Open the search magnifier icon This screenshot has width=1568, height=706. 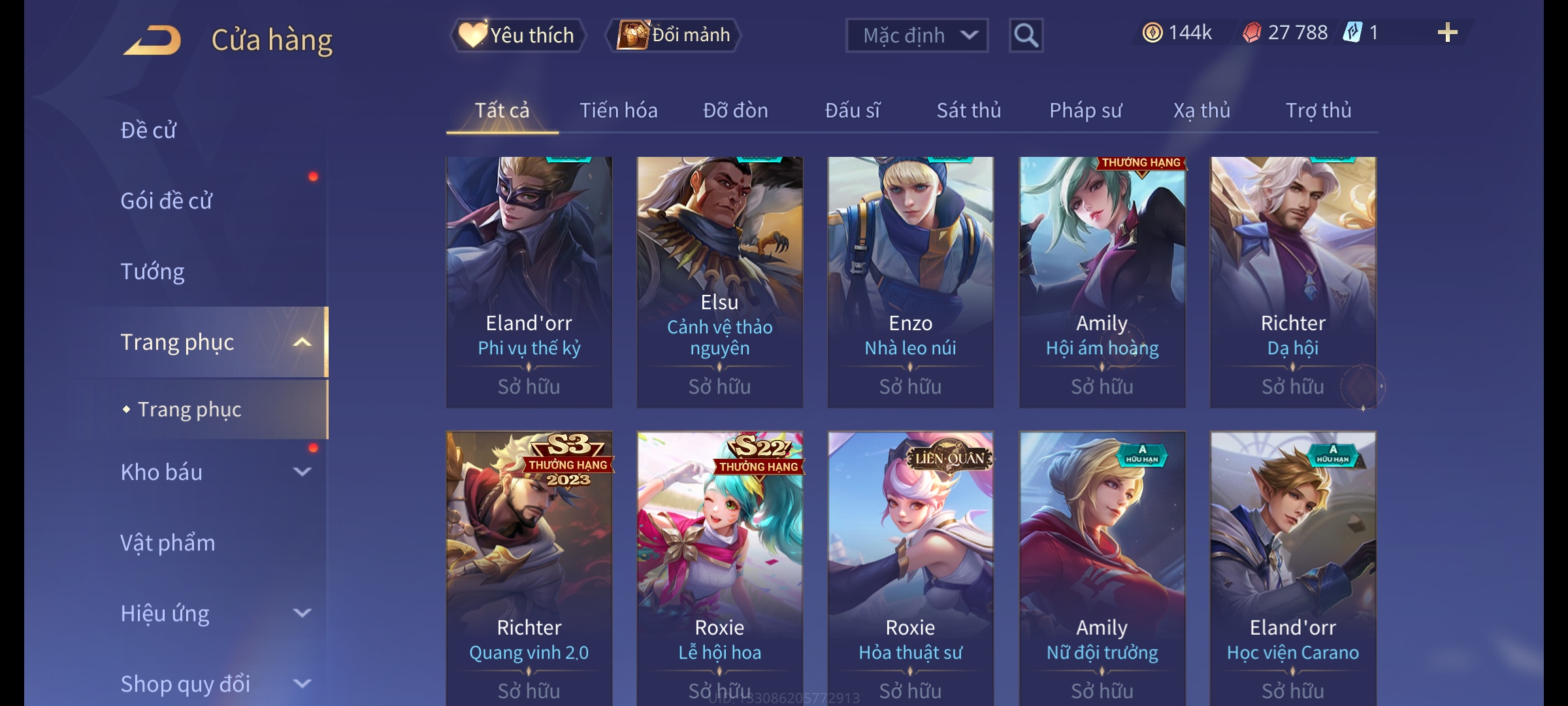coord(1026,35)
